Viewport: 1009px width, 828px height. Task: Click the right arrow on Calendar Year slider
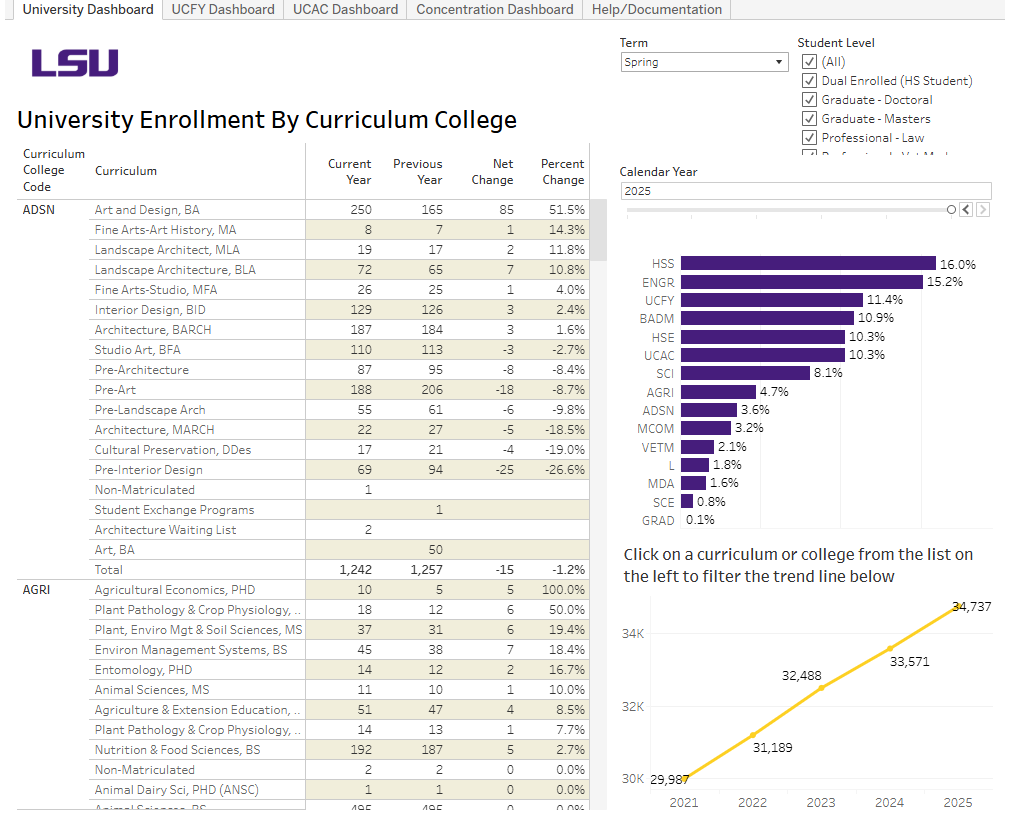983,209
